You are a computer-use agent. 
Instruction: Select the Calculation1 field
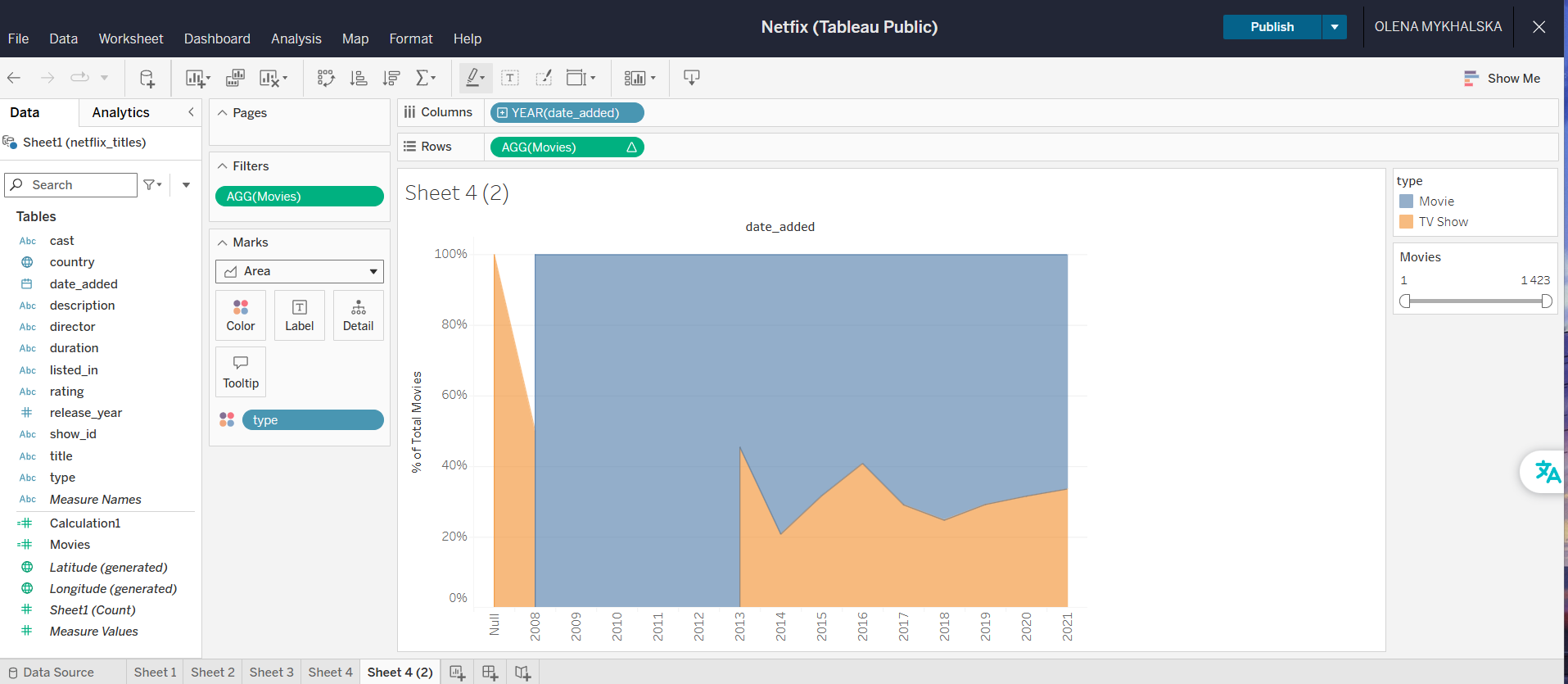pos(85,523)
